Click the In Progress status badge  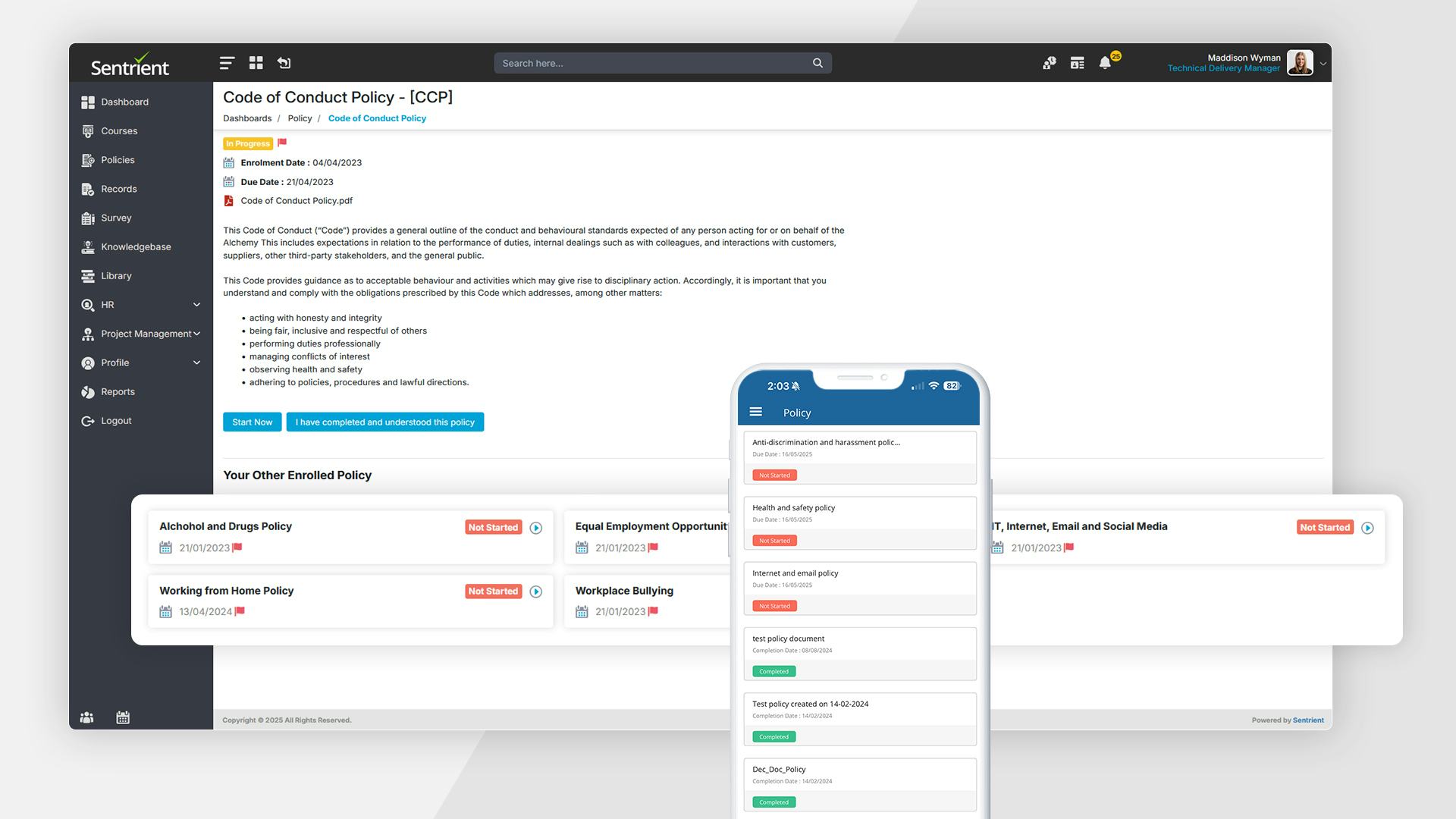pos(247,143)
